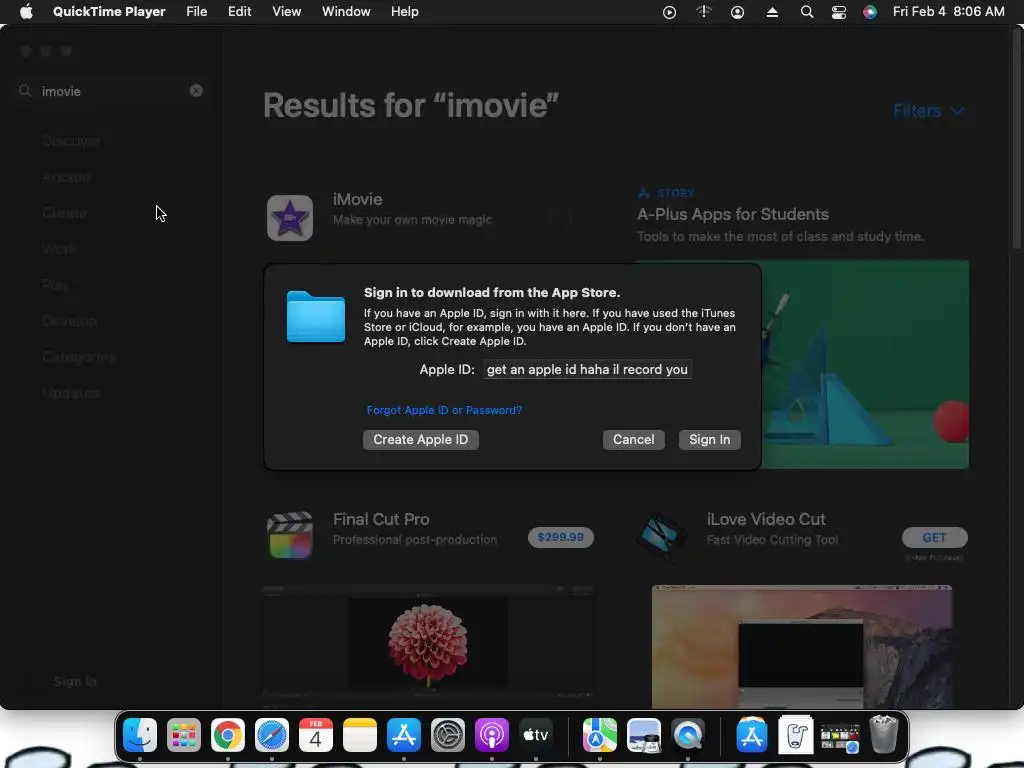The height and width of the screenshot is (768, 1024).
Task: Open QuickTime Player from the Dock
Action: pos(688,735)
